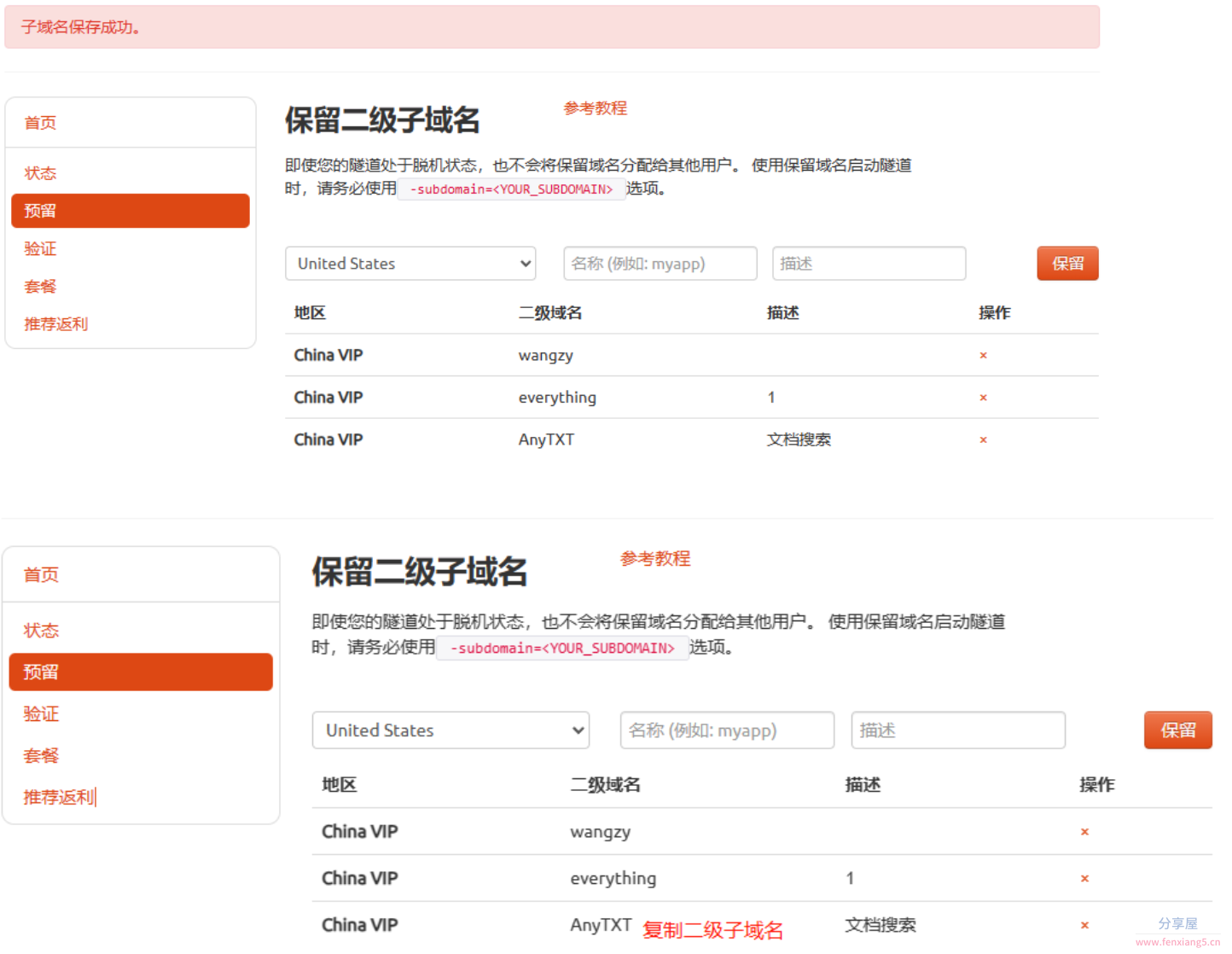Click 文档搜索 description in lower table
Image resolution: width=1232 pixels, height=954 pixels.
click(880, 925)
